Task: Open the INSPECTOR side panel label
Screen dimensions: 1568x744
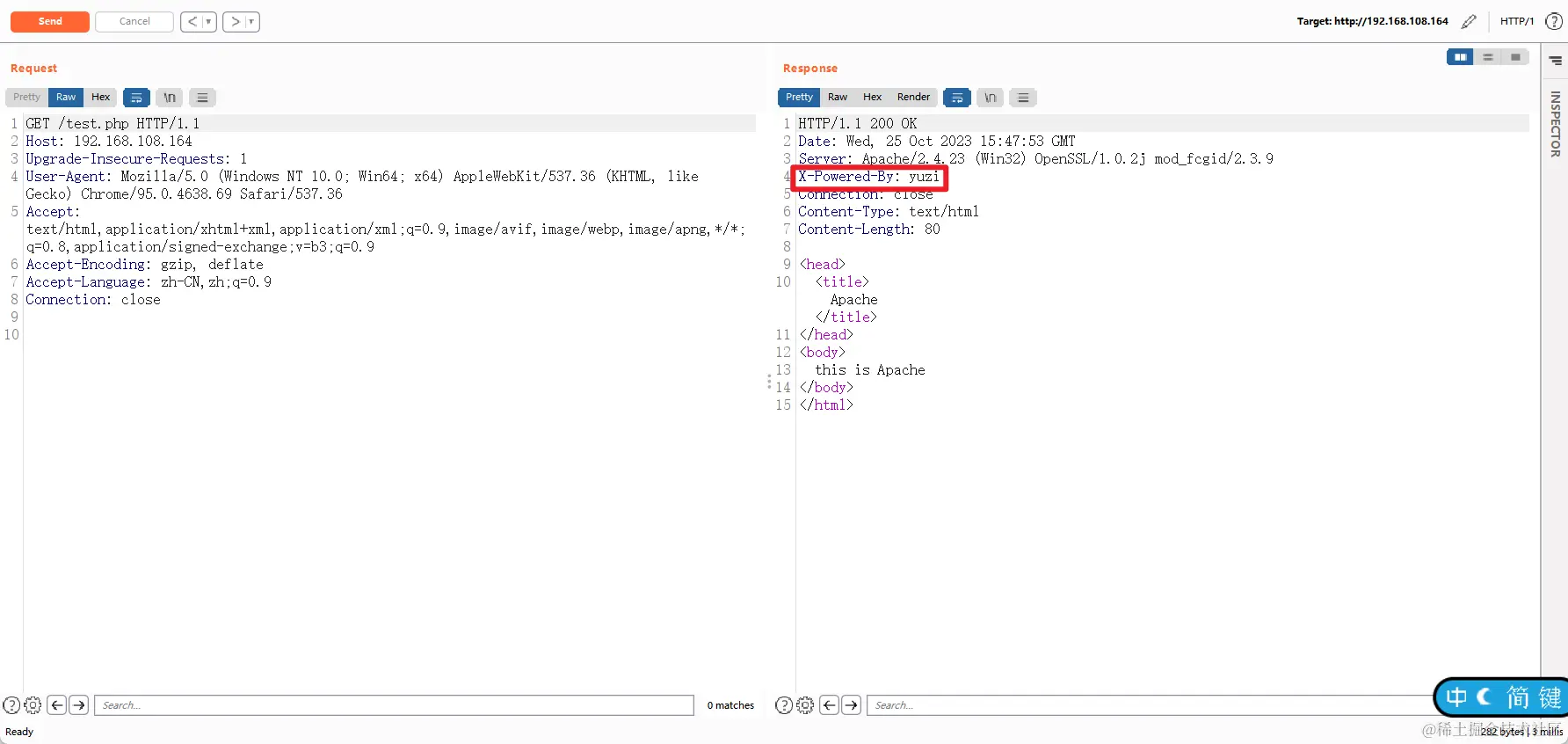Action: pos(1555,124)
